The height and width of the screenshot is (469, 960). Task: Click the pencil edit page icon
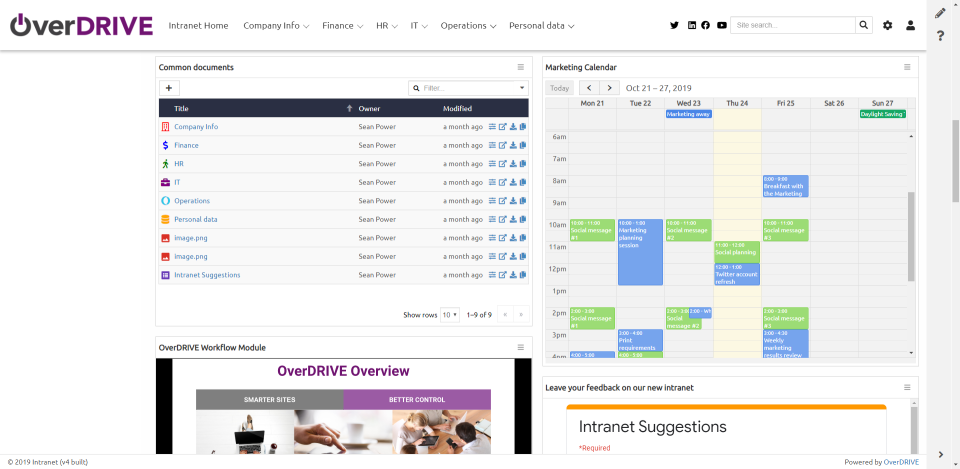coord(941,13)
